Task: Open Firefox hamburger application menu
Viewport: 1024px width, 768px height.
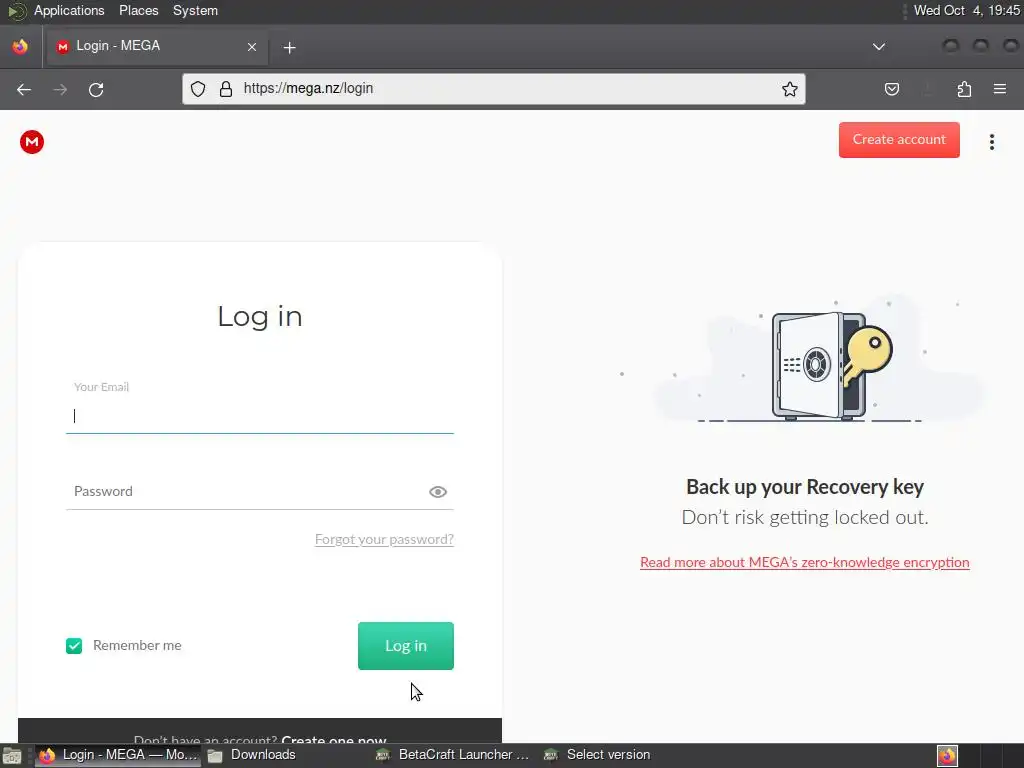Action: 999,89
